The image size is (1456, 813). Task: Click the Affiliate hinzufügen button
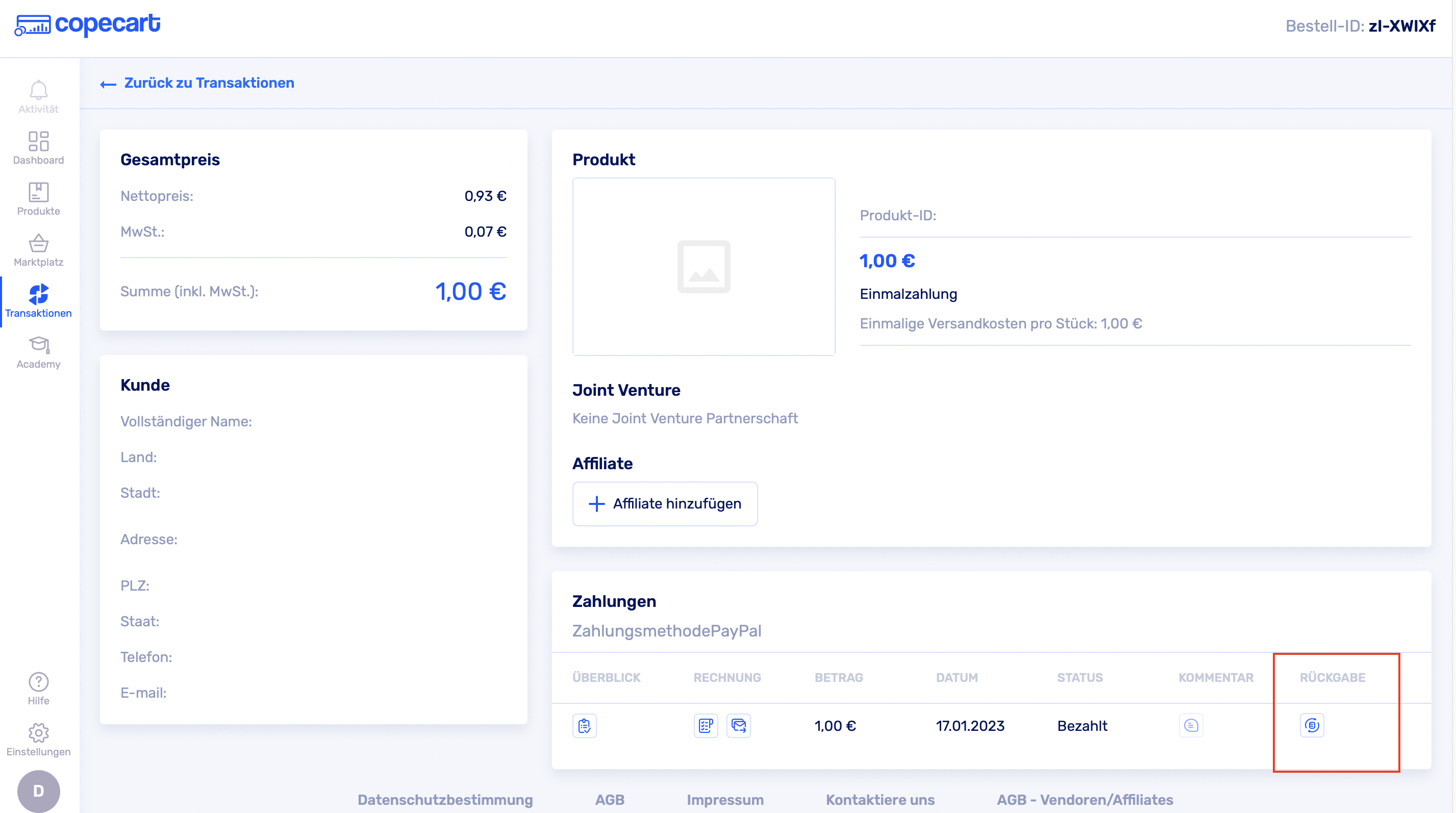665,503
